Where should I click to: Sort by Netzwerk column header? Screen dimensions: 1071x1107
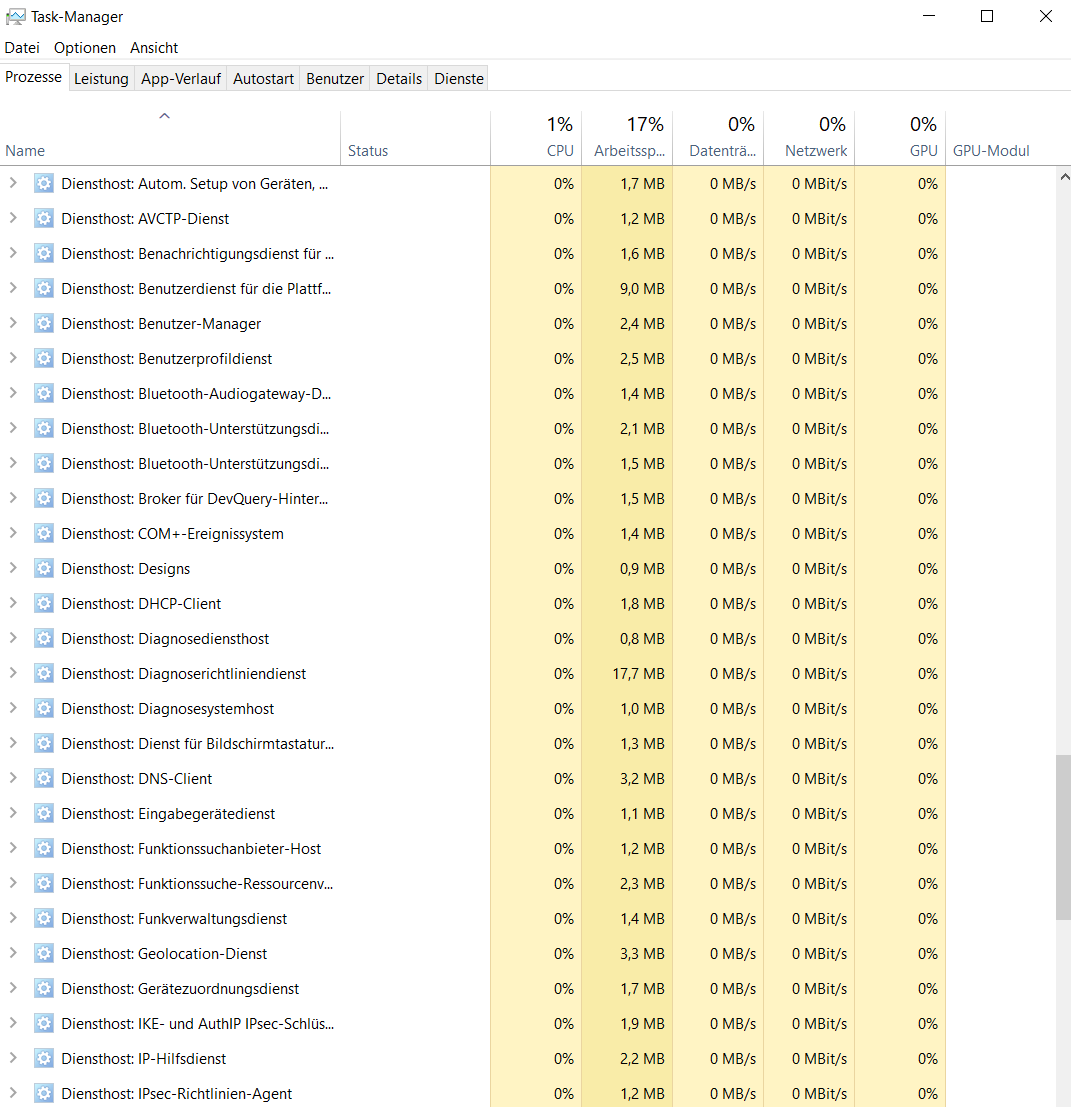click(x=809, y=138)
